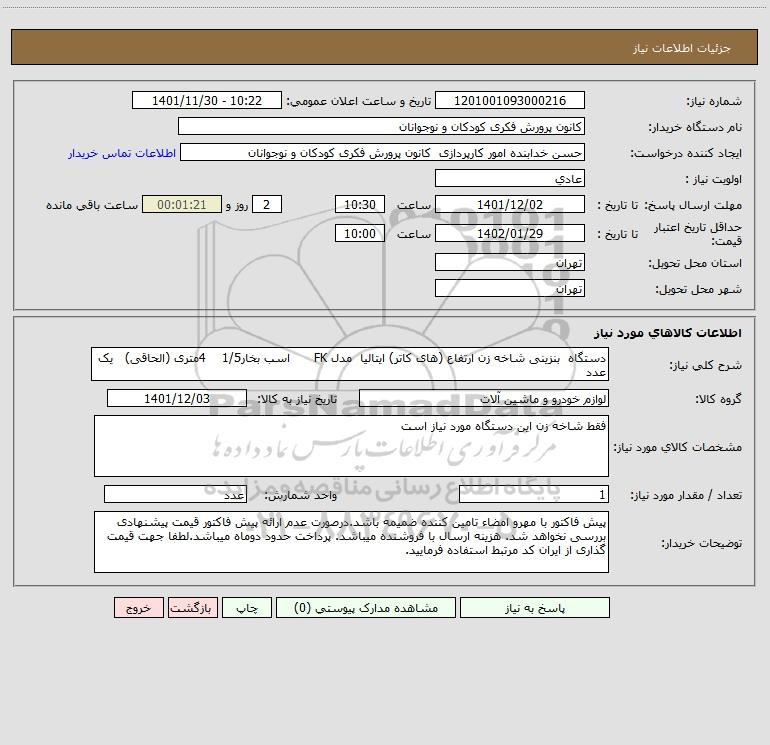
Task: Click the 'اولویت نیاز' label
Action: (714, 180)
